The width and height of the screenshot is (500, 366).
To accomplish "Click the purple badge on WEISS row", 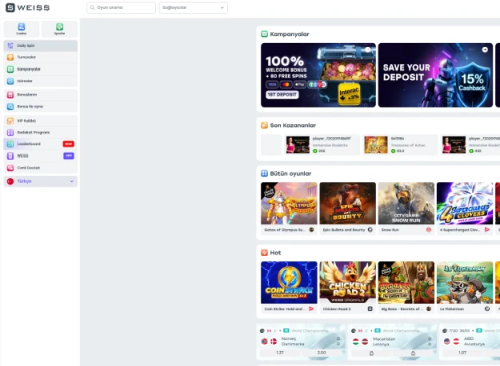I will [x=68, y=156].
